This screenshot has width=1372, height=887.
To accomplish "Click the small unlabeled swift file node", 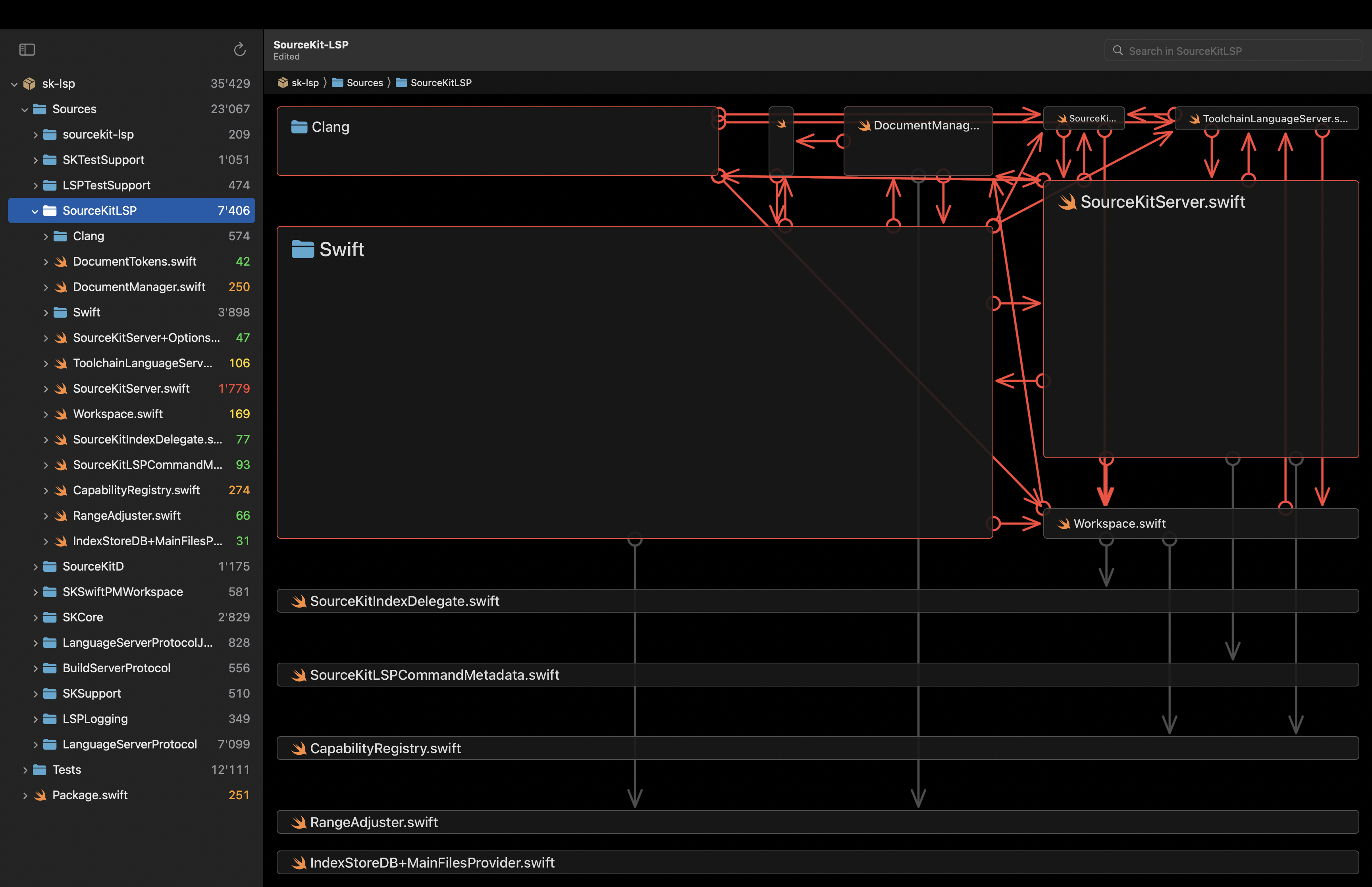I will point(781,141).
